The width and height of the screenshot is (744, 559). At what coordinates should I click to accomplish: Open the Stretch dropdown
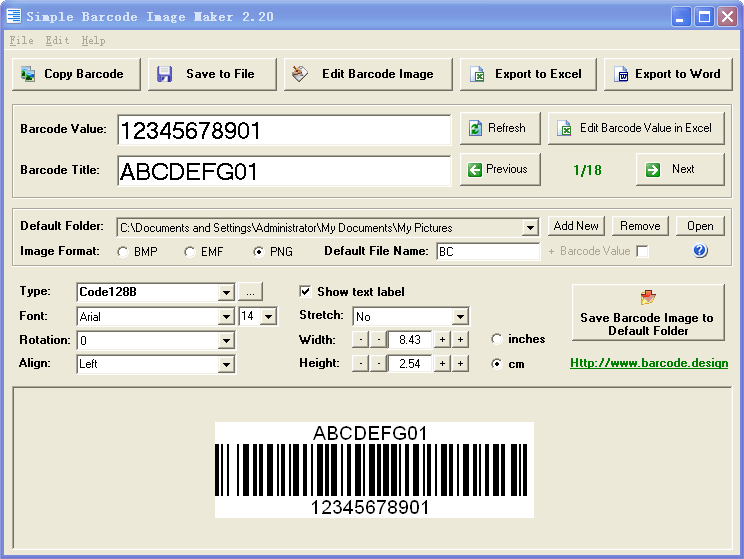(460, 317)
